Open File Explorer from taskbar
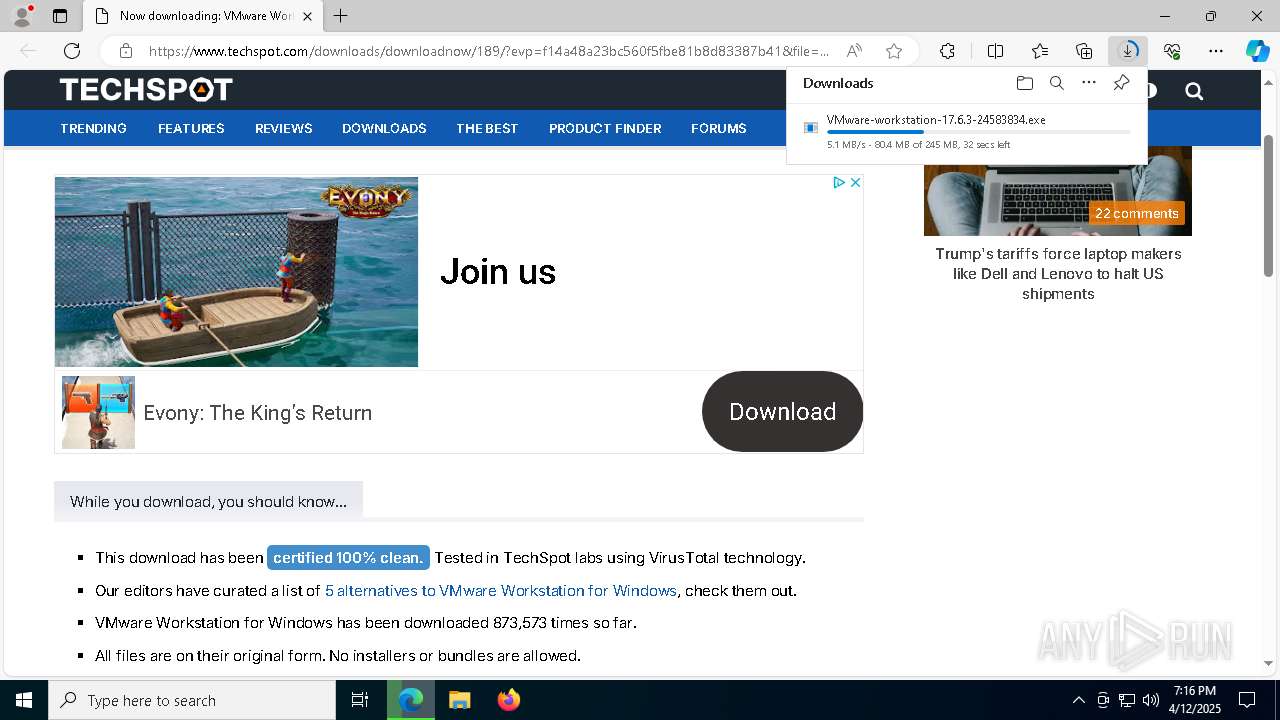Screen dimensions: 1280x720 coord(459,700)
